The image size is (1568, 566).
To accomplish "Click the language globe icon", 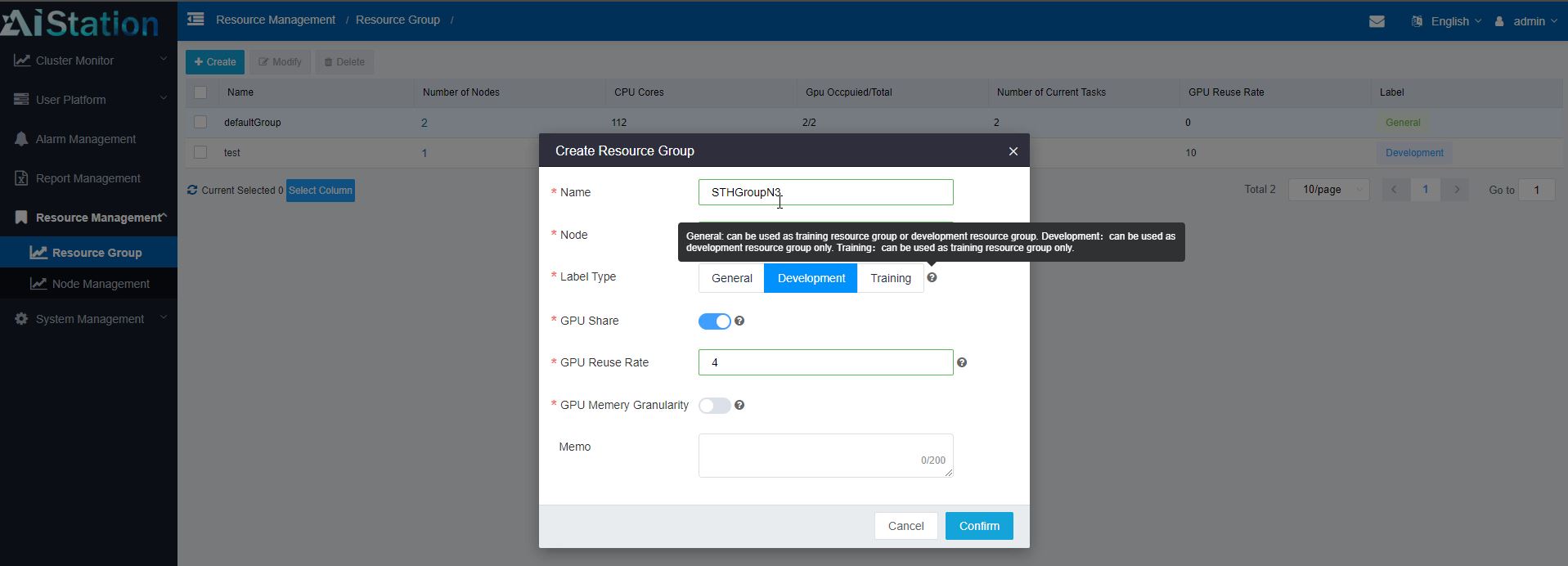I will click(x=1417, y=21).
